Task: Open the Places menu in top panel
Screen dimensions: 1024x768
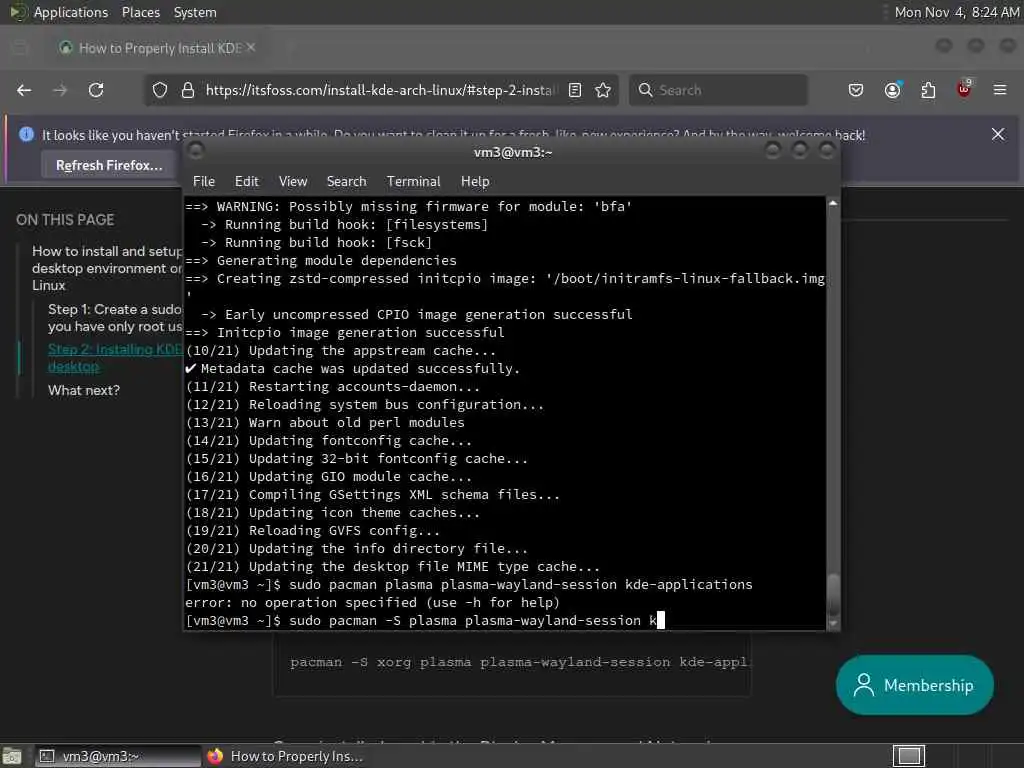Action: coord(140,12)
